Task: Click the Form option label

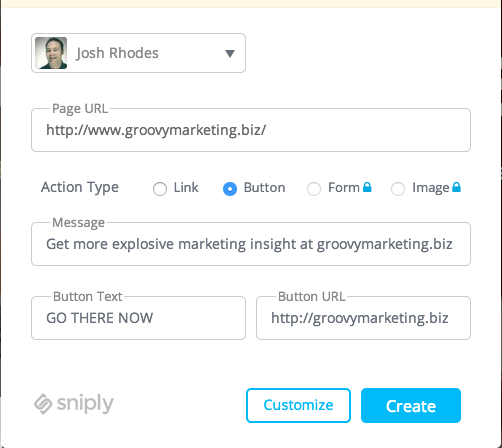Action: coord(344,187)
